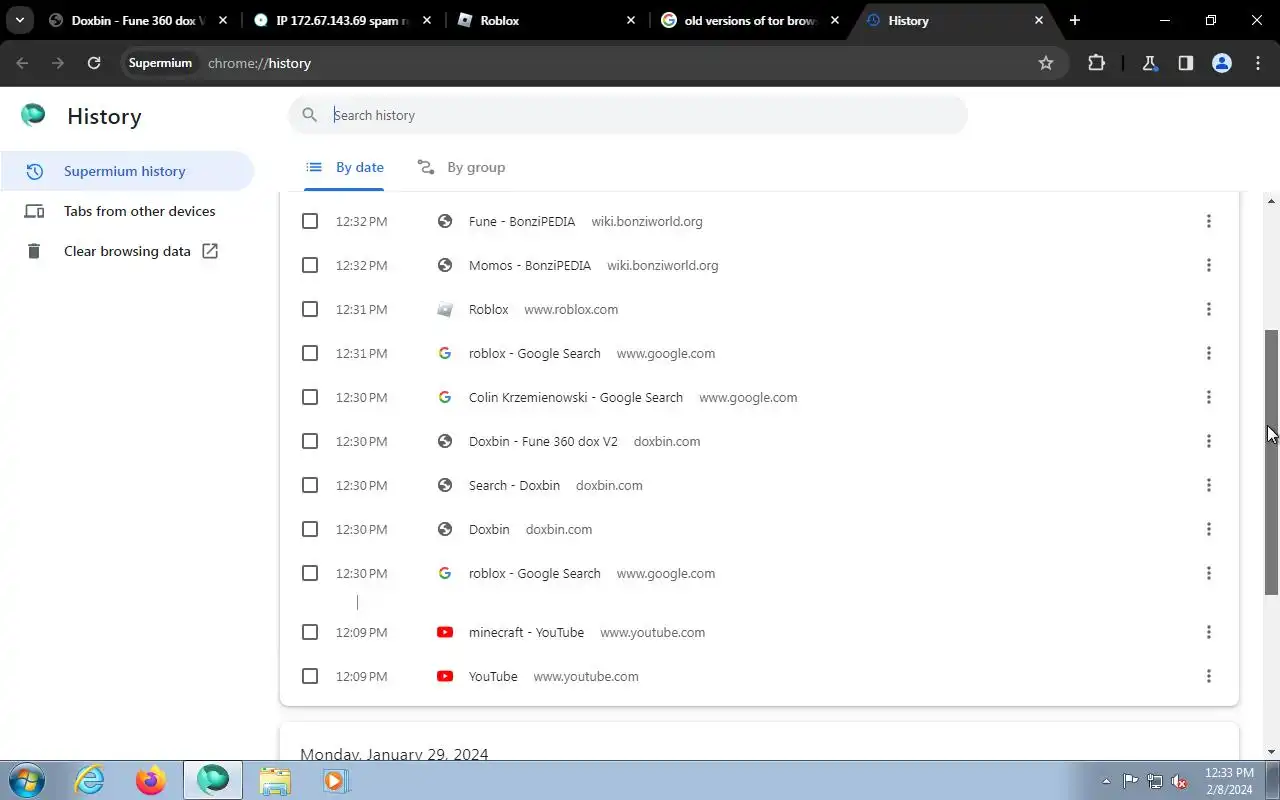Open the Extensions puzzle icon
The height and width of the screenshot is (800, 1280).
pos(1096,63)
